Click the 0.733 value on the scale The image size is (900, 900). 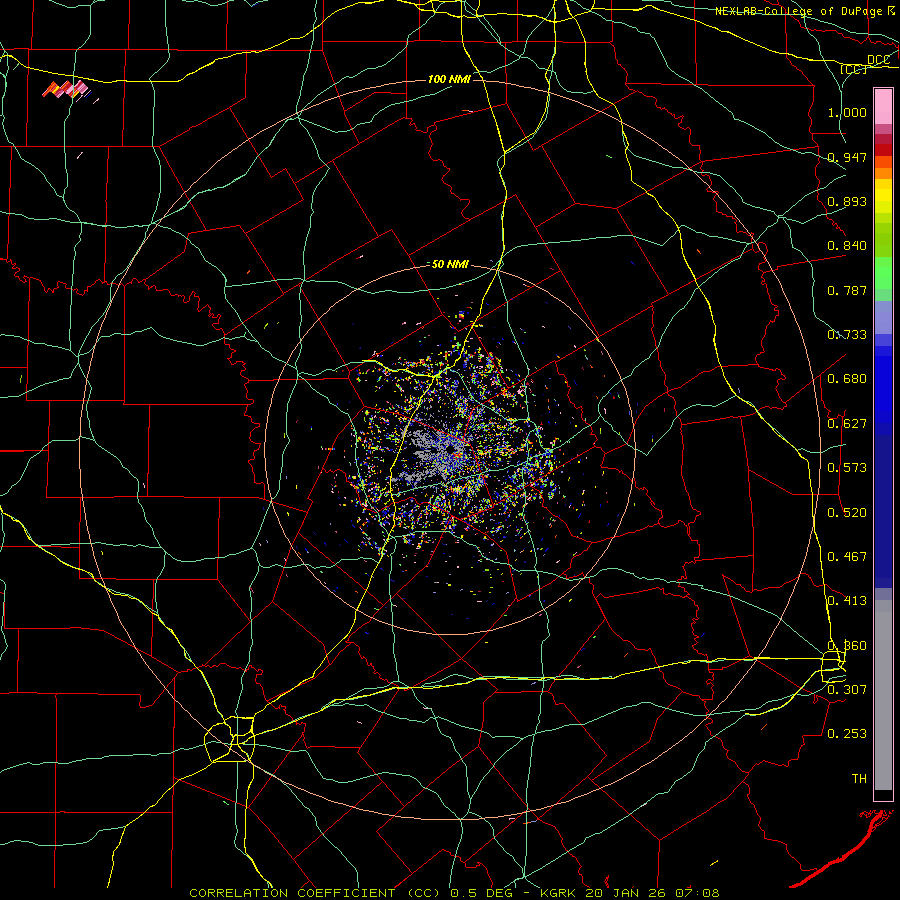(847, 335)
